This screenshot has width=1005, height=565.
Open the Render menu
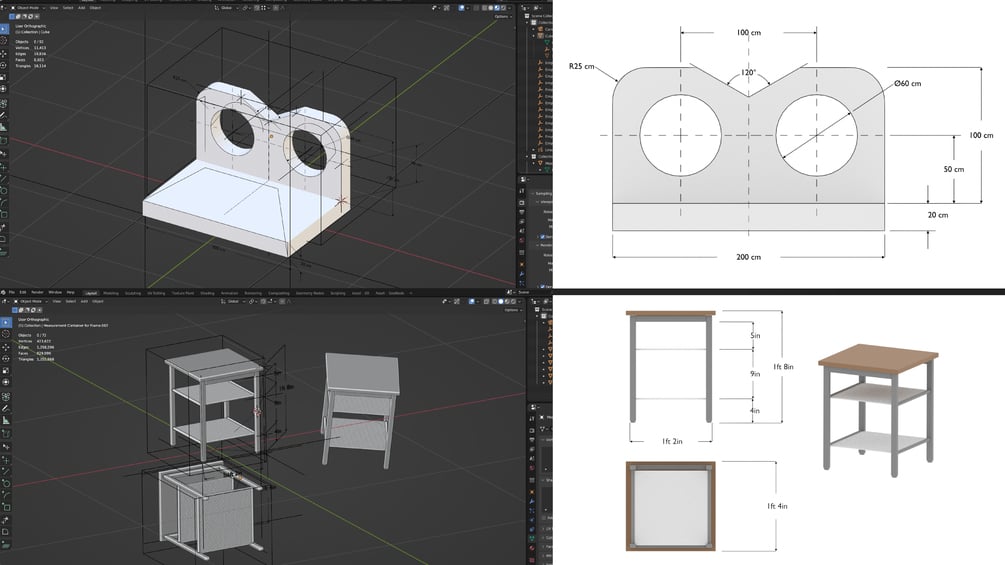tap(37, 292)
